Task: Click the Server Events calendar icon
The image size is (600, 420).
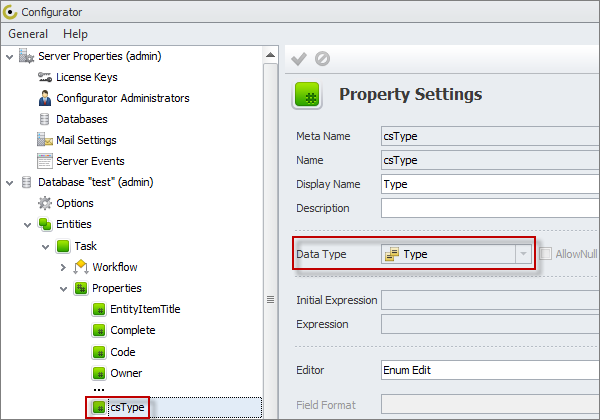Action: point(45,161)
